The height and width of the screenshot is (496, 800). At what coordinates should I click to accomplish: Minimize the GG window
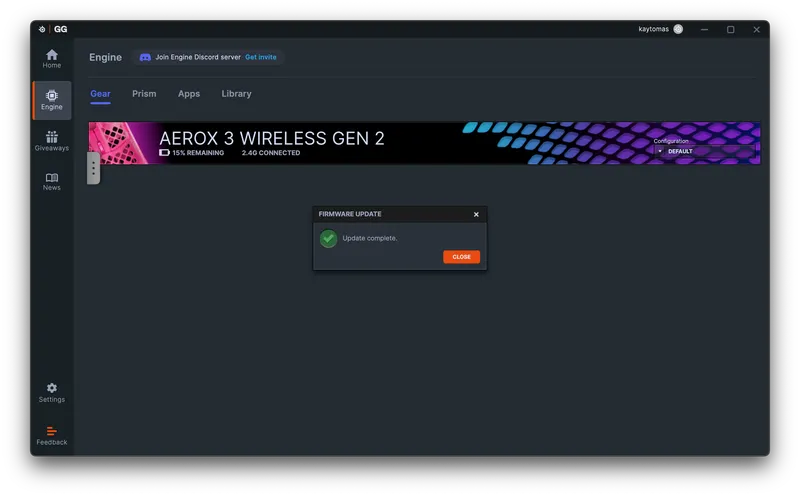pyautogui.click(x=704, y=30)
